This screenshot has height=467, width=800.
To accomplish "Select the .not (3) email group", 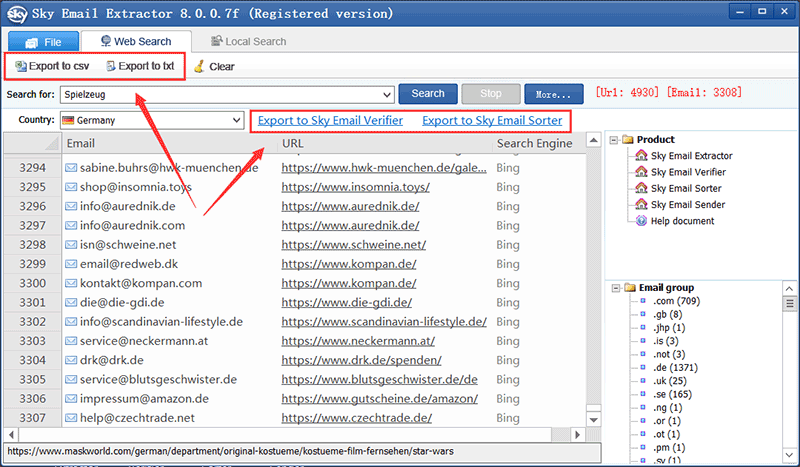I will [x=669, y=354].
